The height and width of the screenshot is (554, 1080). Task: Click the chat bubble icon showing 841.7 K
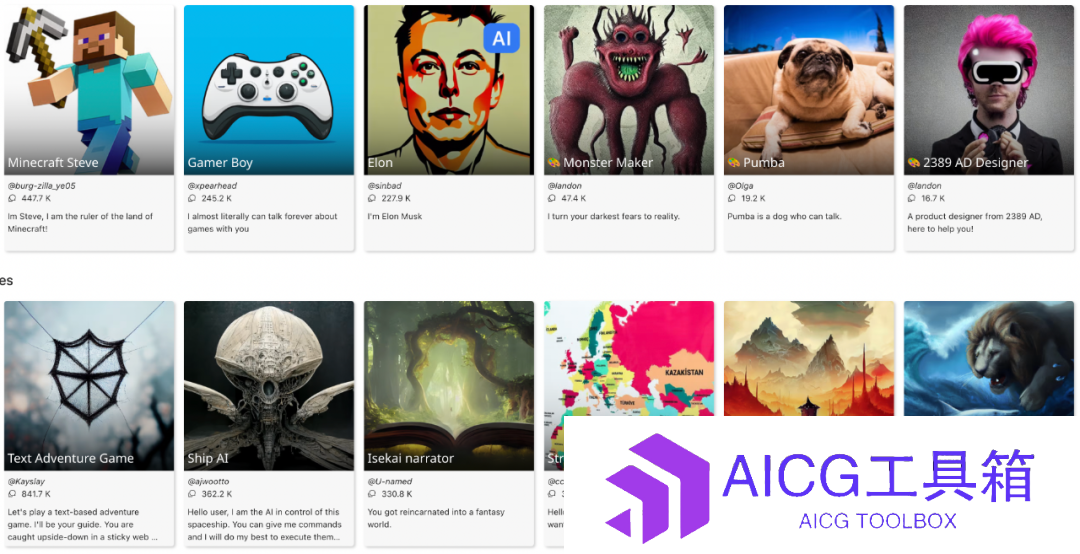coord(12,494)
